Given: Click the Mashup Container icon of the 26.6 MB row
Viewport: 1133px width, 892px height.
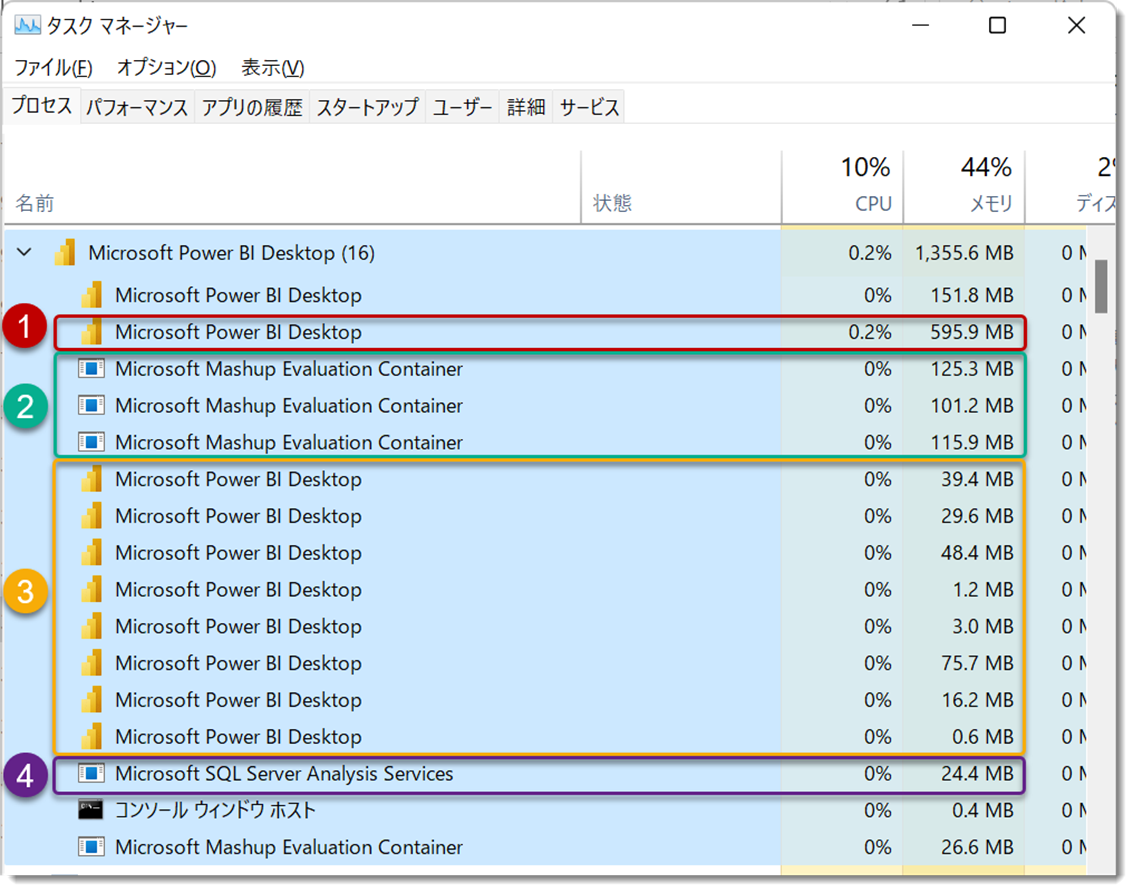Looking at the screenshot, I should (x=92, y=846).
